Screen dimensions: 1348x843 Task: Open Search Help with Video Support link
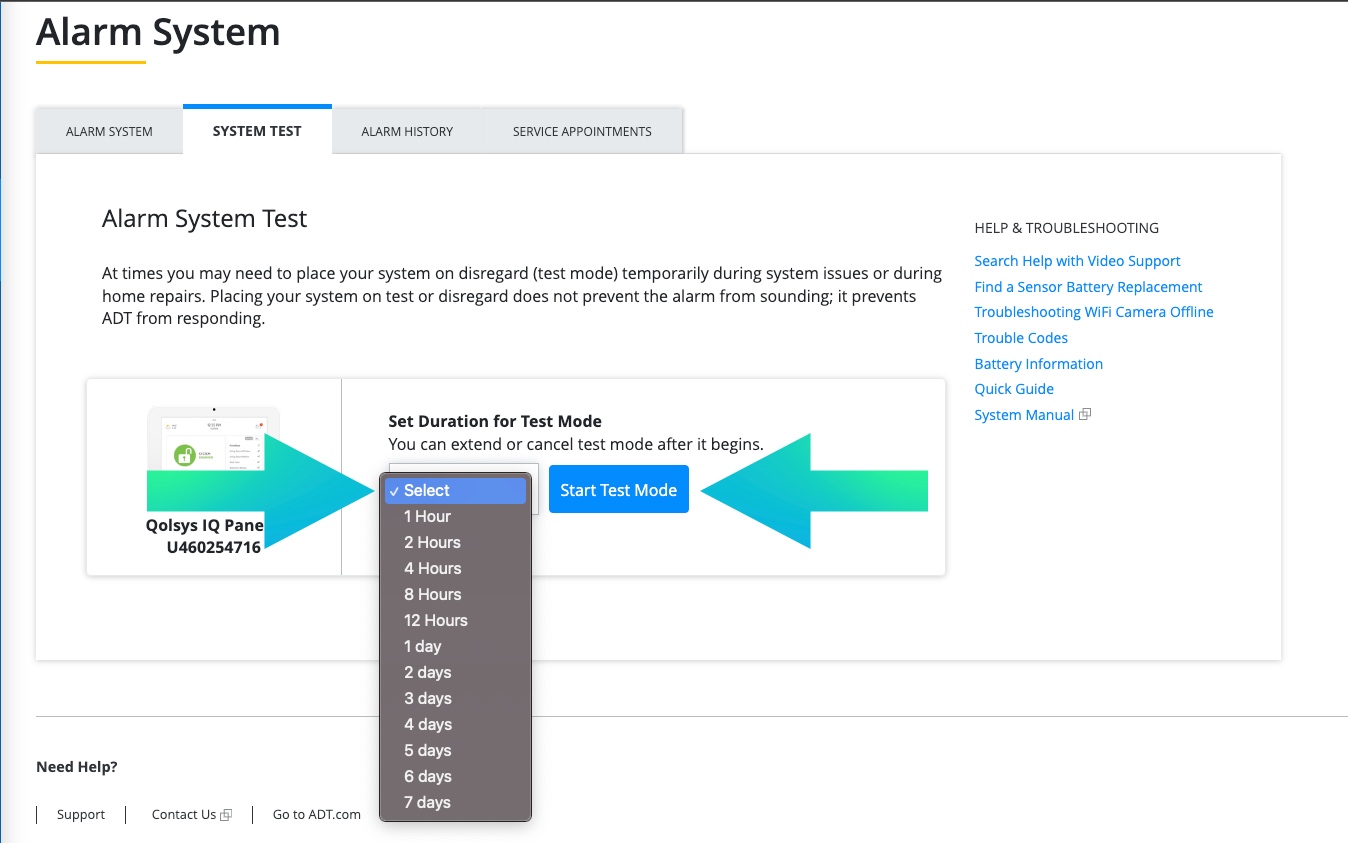pos(1077,261)
